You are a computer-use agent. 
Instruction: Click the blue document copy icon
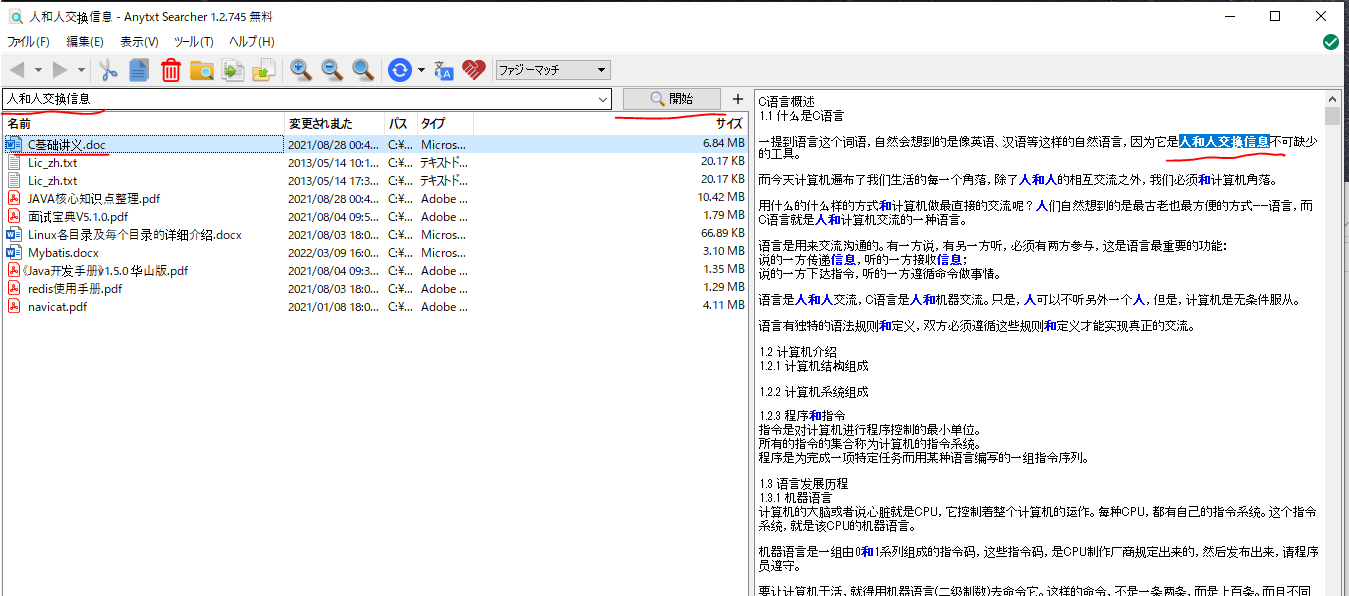coord(139,70)
